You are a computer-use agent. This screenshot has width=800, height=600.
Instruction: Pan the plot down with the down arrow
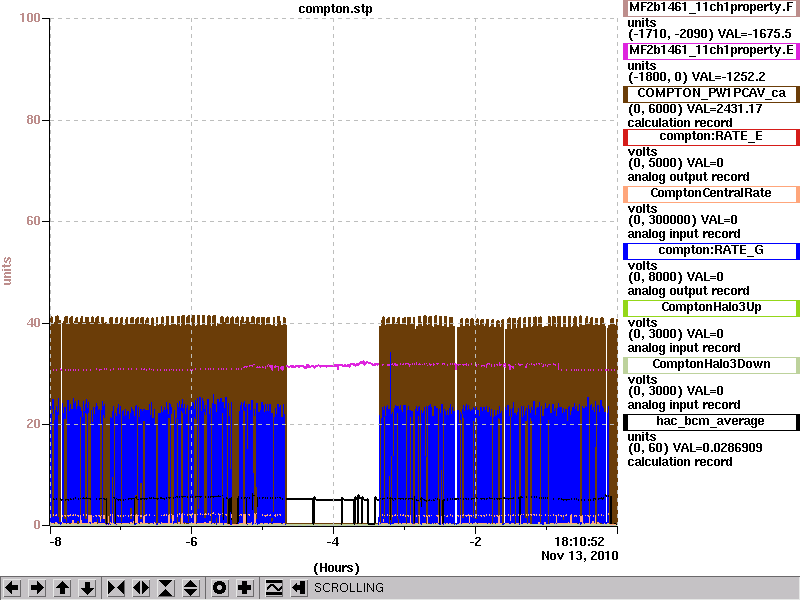tap(88, 588)
